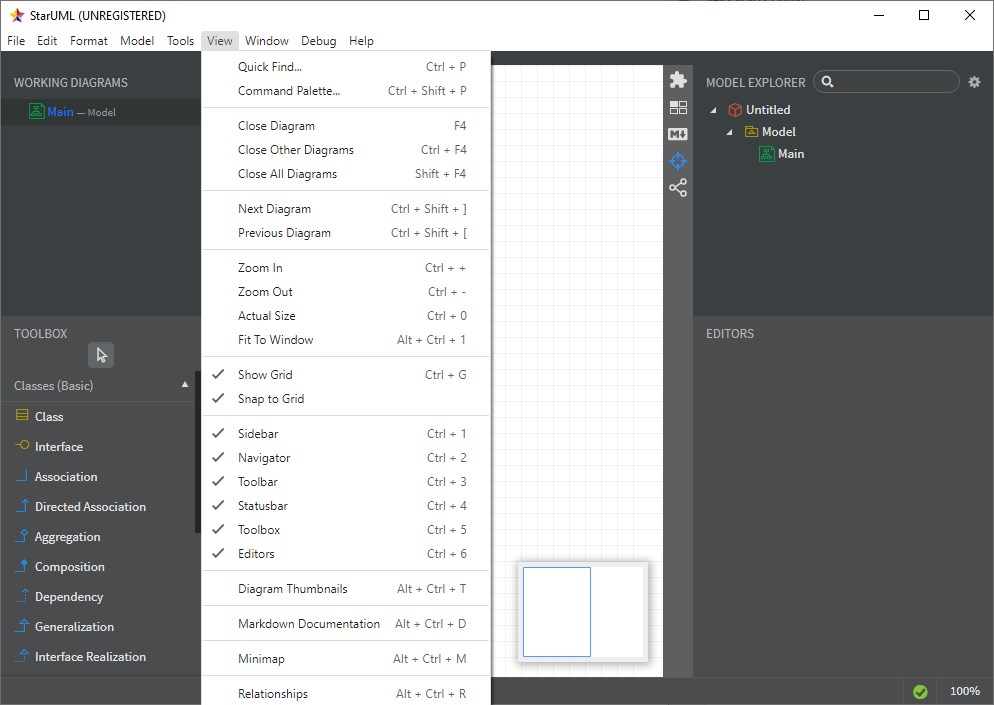Open the File menu

(16, 41)
